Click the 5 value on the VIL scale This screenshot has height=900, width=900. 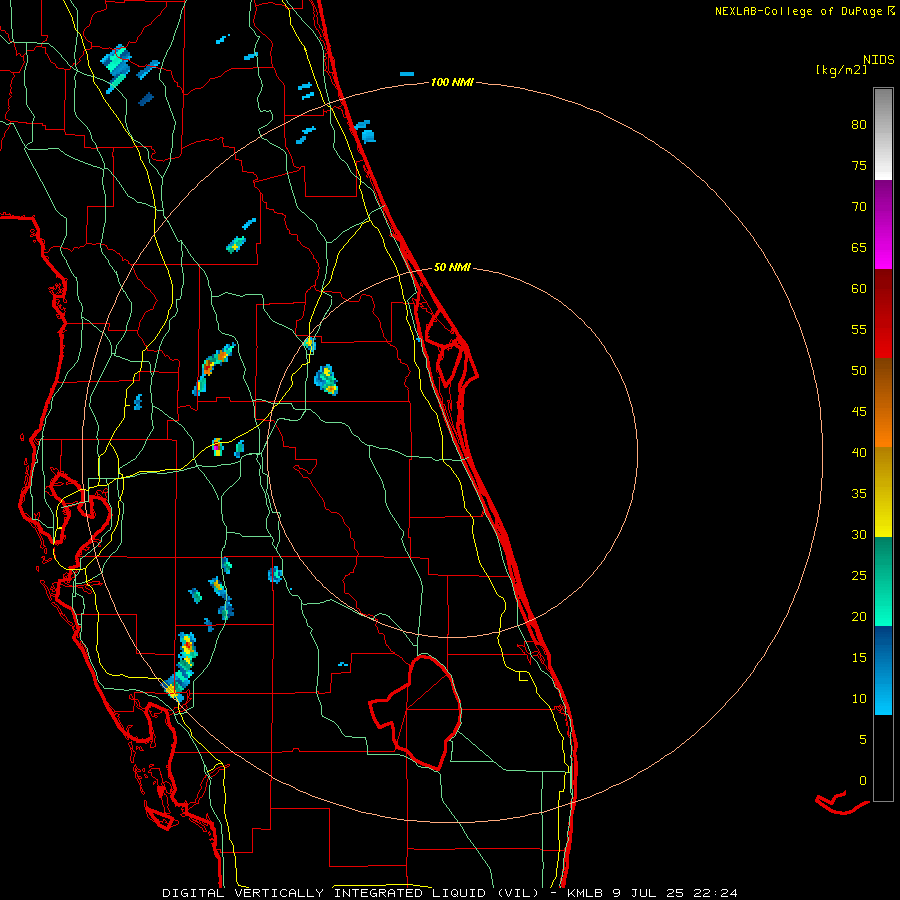863,740
